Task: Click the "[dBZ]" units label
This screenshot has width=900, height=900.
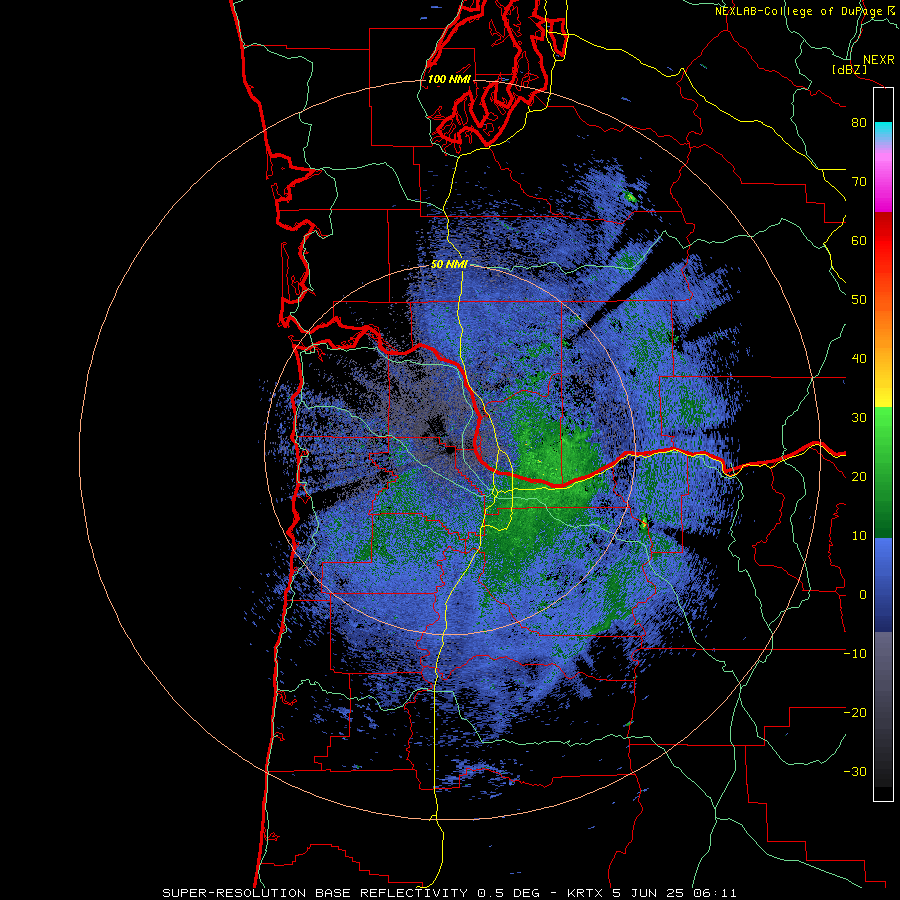Action: click(x=849, y=70)
